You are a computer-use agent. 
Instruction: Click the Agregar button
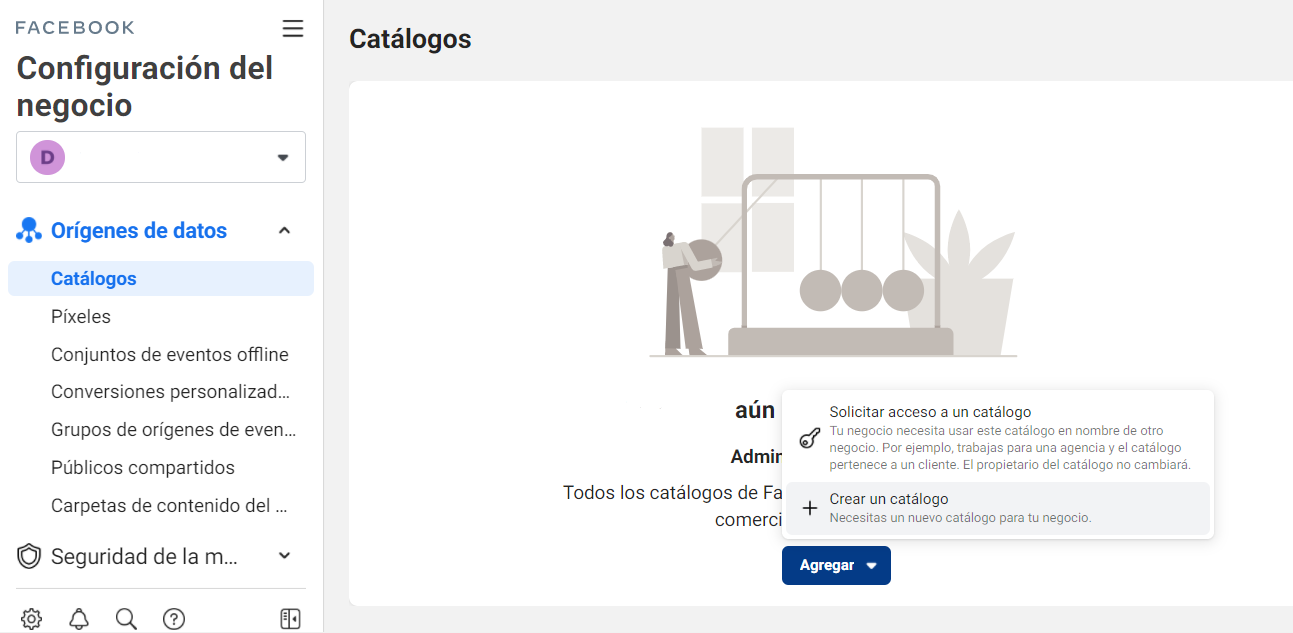click(836, 565)
